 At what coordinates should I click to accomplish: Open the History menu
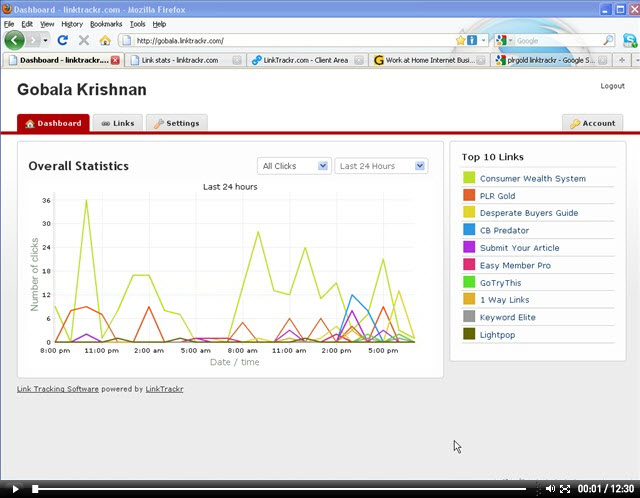pos(72,24)
